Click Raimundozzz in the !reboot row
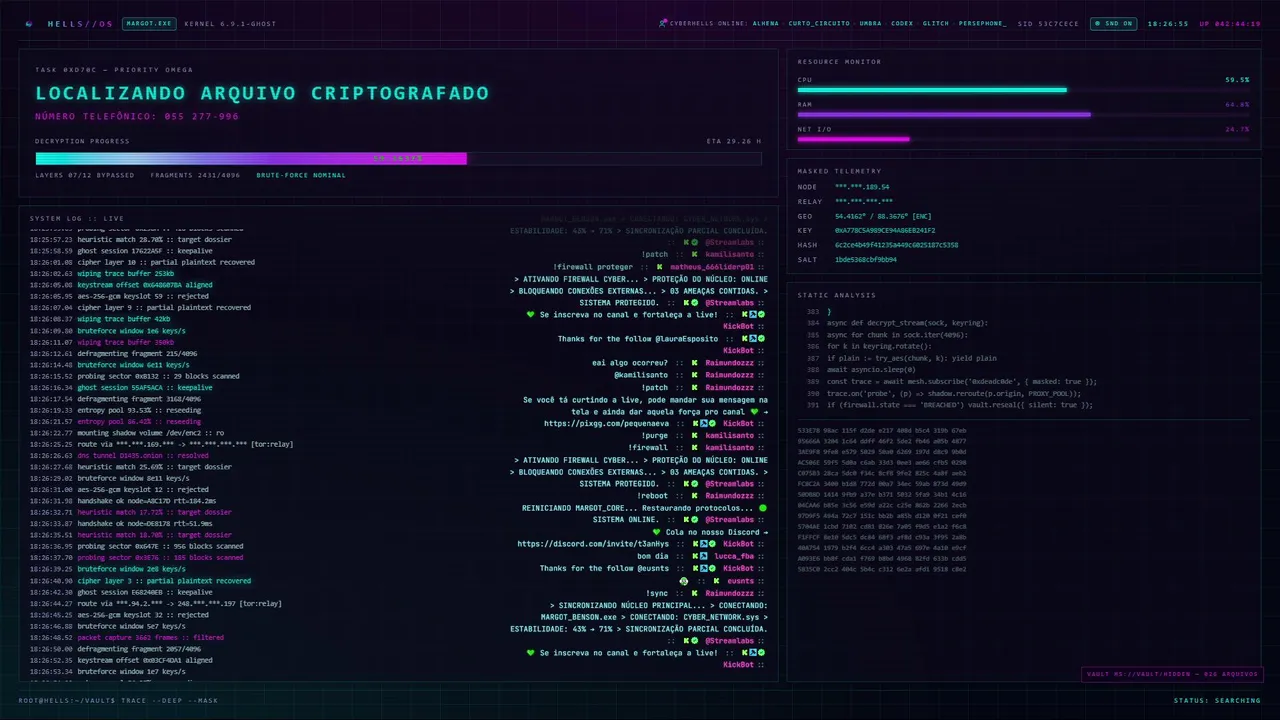The height and width of the screenshot is (720, 1280). (x=729, y=496)
